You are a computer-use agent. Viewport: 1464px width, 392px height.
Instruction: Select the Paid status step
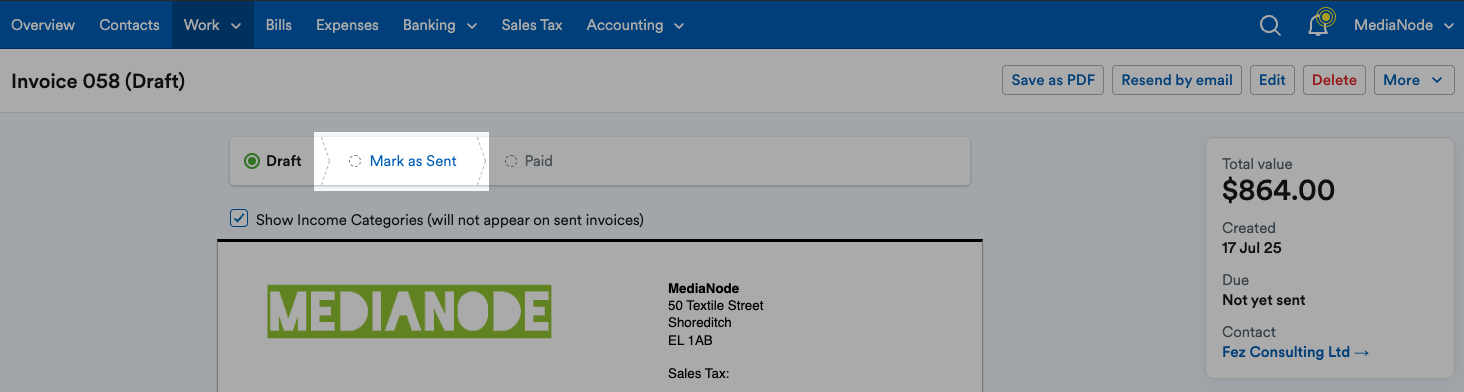pyautogui.click(x=529, y=161)
